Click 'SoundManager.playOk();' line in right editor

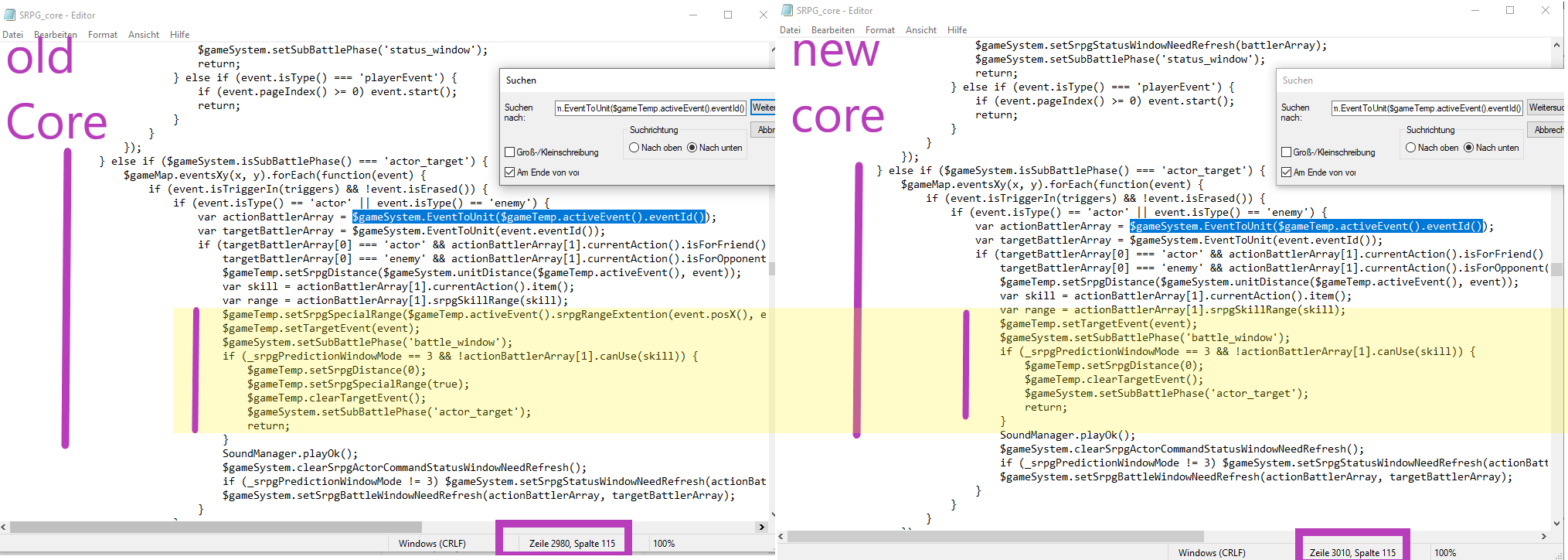coord(1067,435)
